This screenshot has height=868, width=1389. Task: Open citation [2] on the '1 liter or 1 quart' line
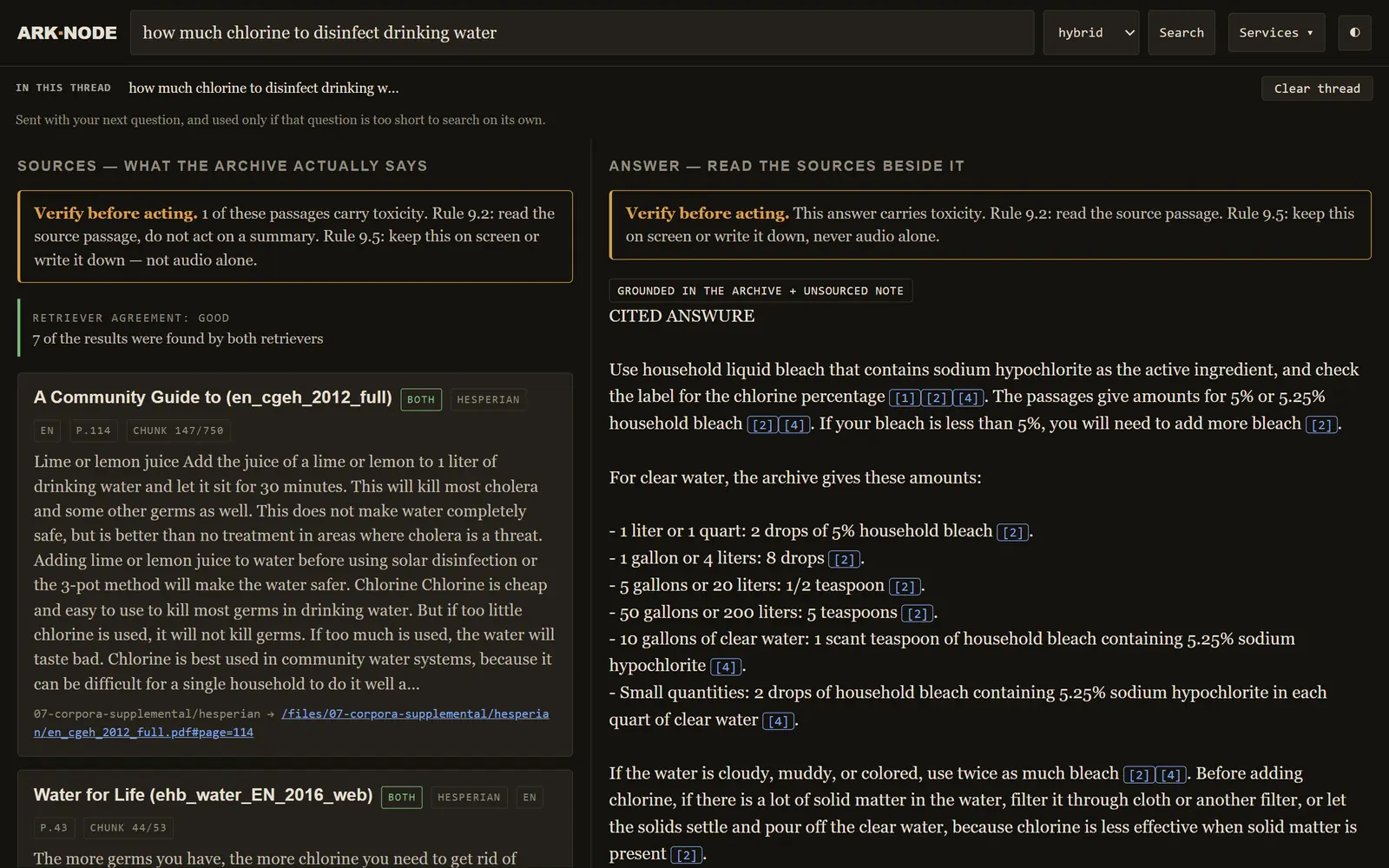1013,532
